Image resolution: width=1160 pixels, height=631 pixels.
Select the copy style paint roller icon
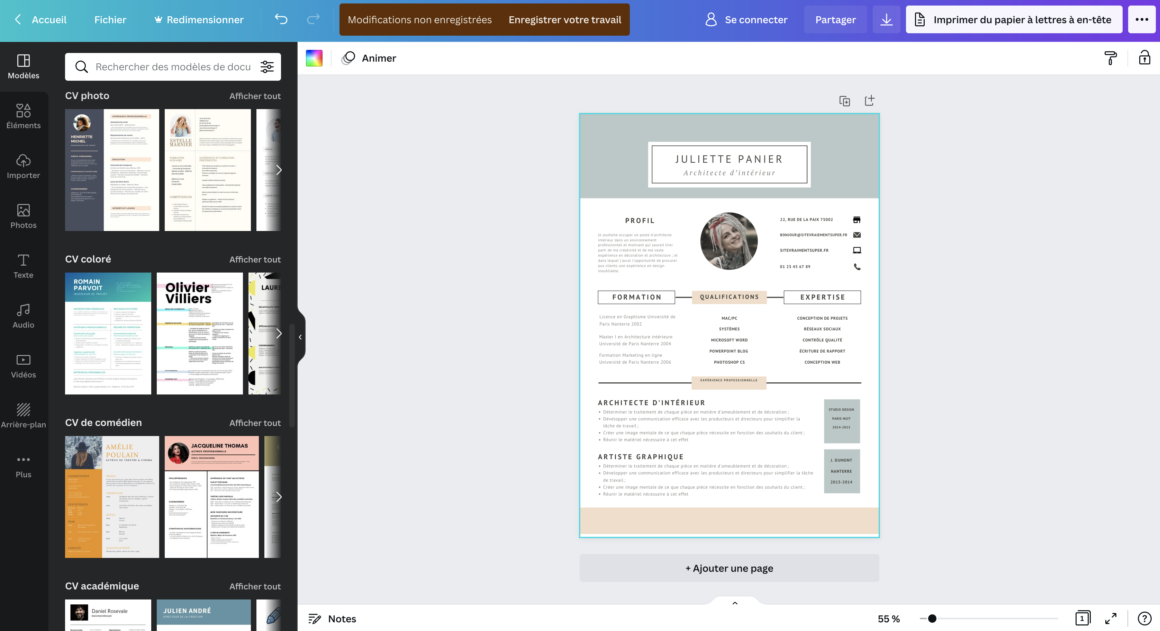(1110, 58)
